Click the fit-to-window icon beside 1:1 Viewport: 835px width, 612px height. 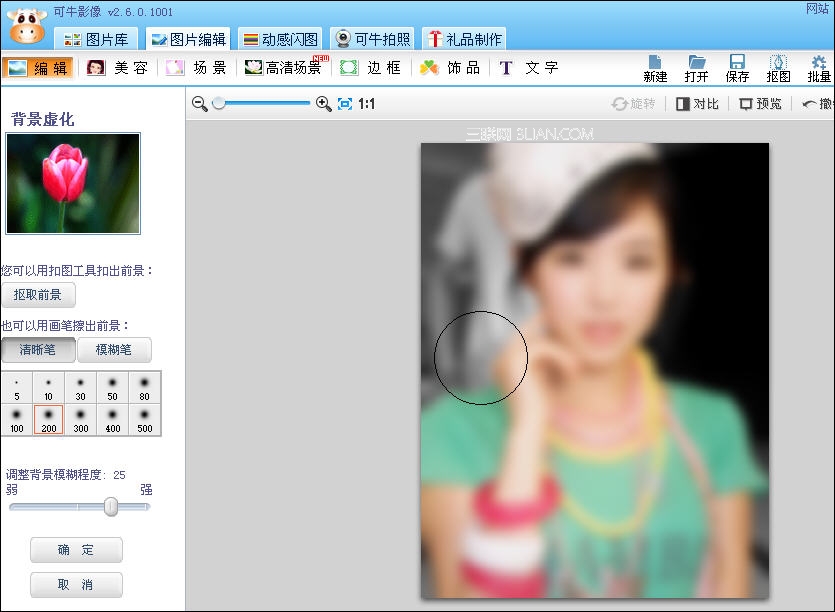345,104
